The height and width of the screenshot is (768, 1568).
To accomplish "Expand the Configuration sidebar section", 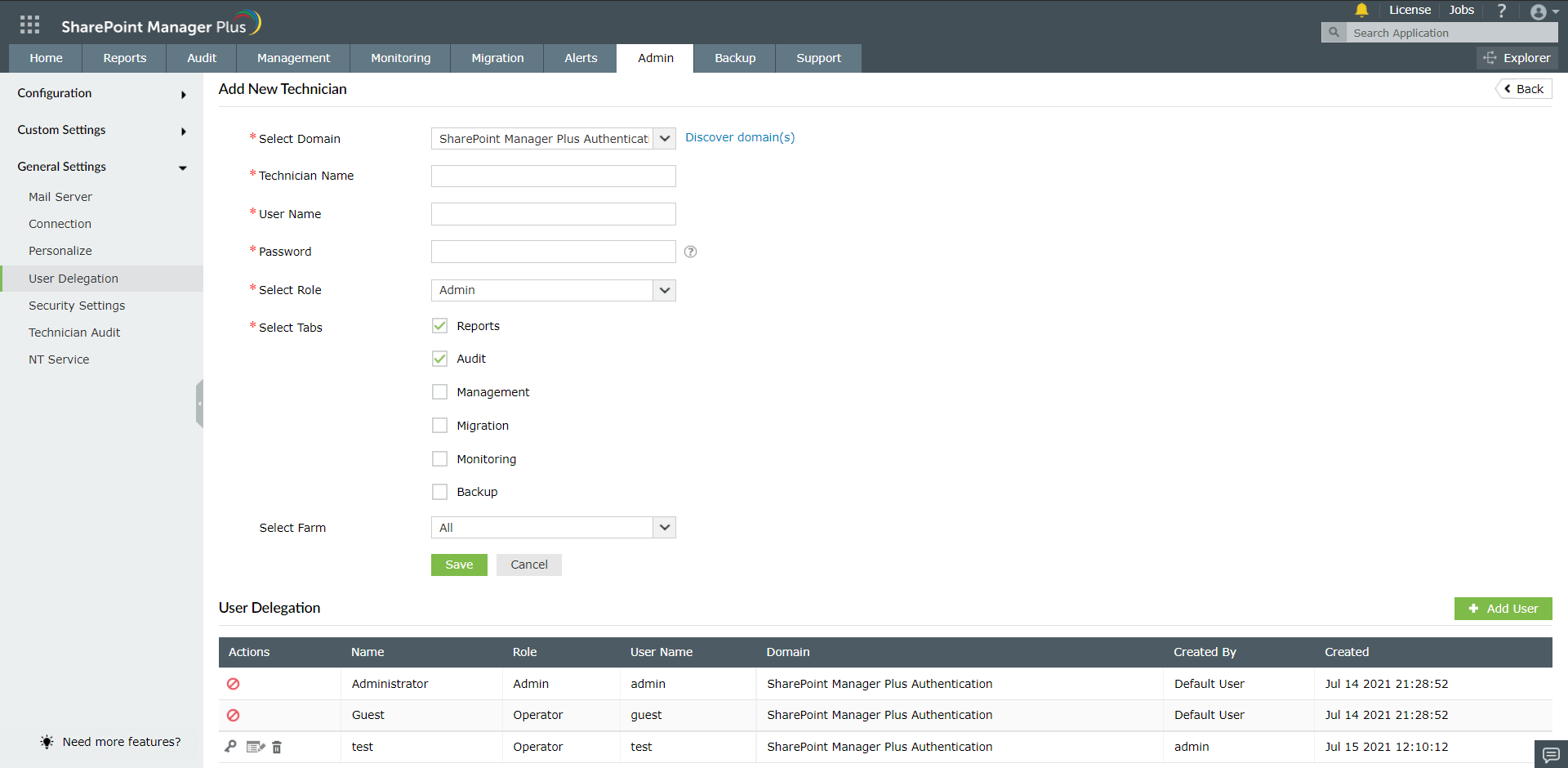I will point(101,93).
